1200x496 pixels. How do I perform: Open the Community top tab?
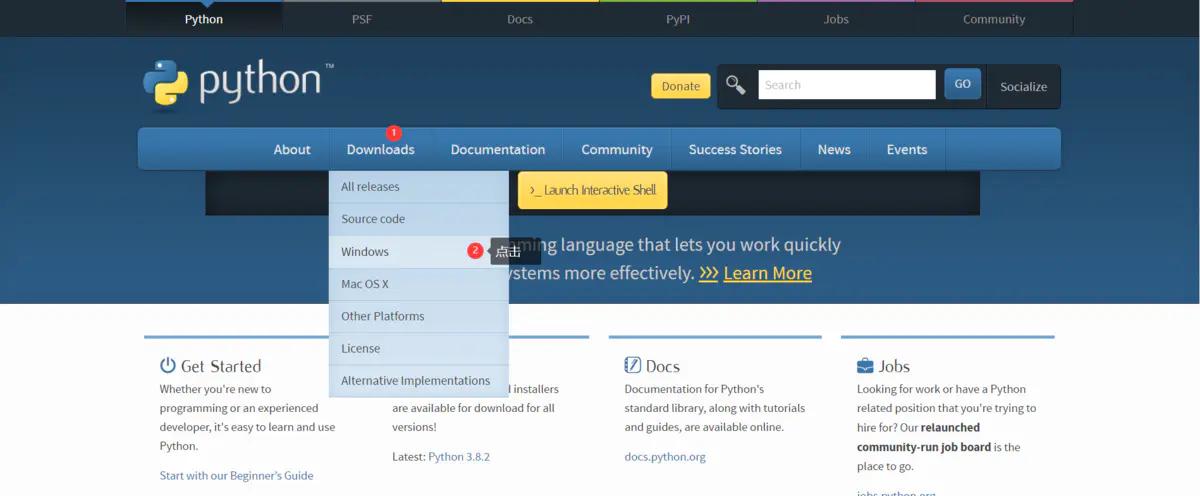coord(994,19)
